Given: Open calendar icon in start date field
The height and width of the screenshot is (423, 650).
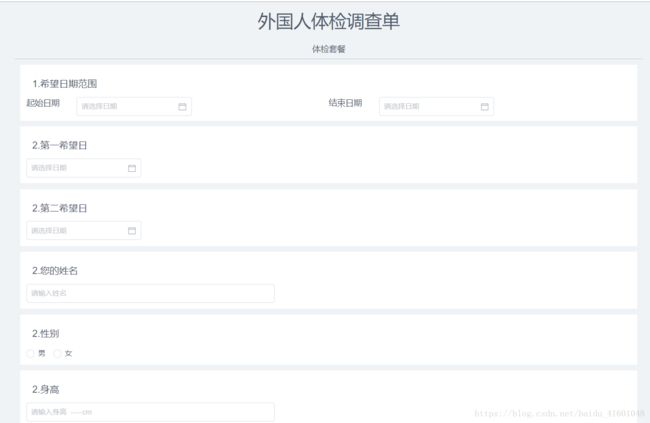Looking at the screenshot, I should (182, 107).
